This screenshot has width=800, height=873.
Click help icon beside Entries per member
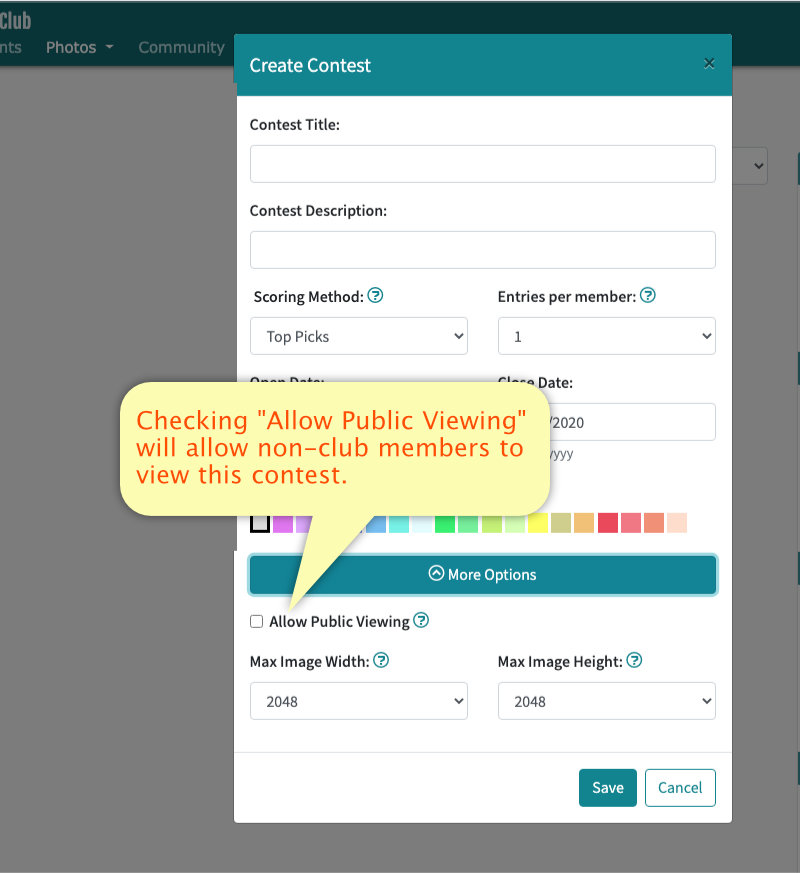tap(647, 296)
